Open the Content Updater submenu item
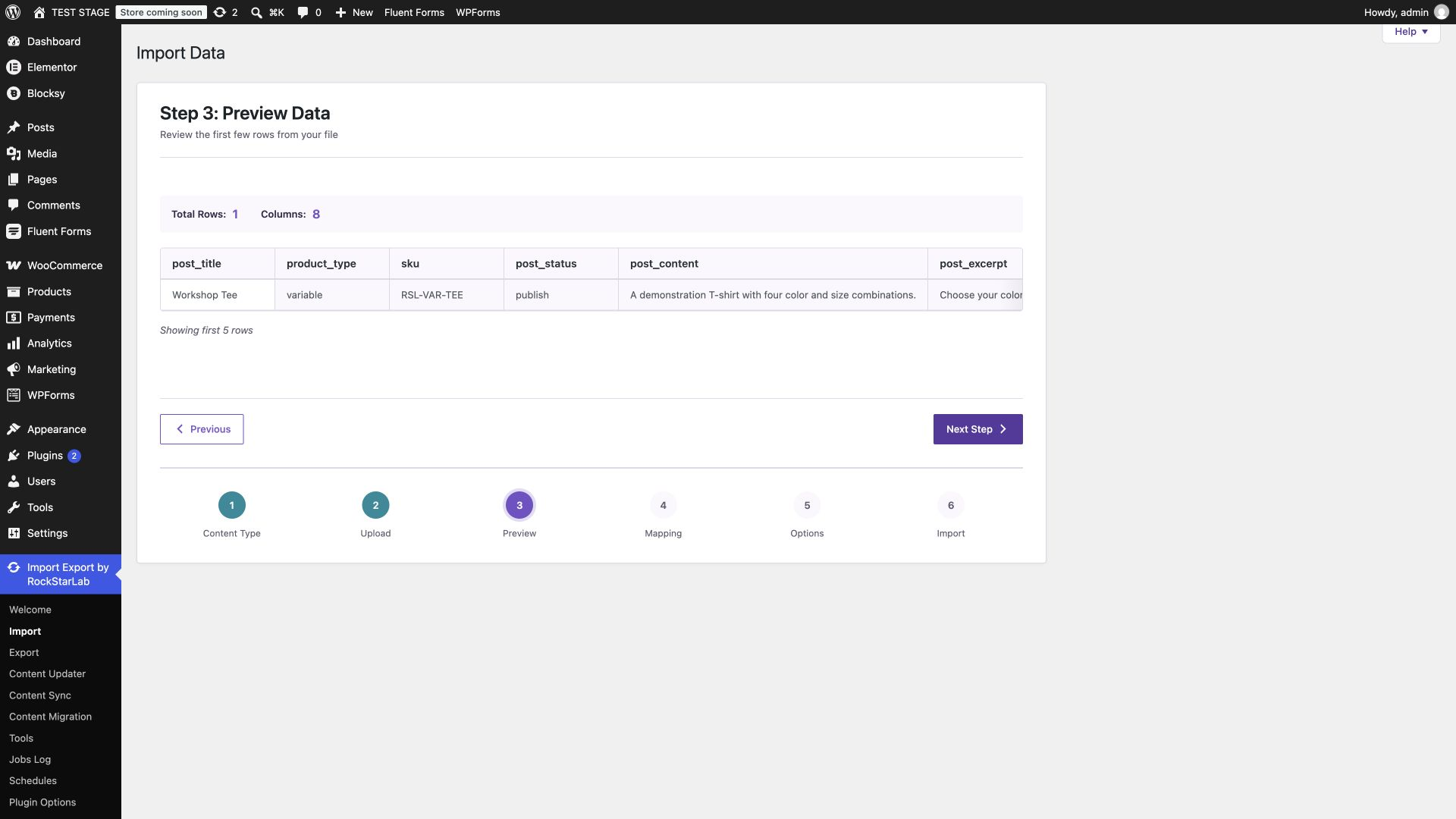 [47, 673]
